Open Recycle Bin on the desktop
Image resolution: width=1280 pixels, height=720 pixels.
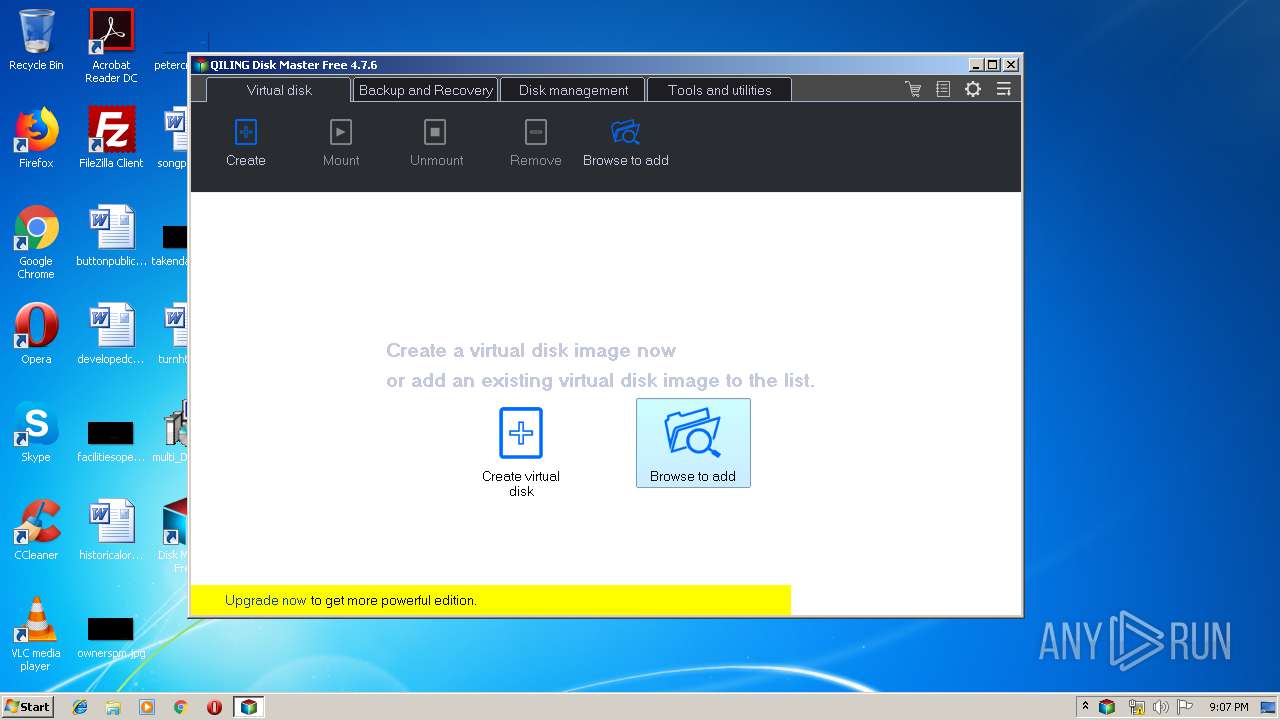coord(36,40)
